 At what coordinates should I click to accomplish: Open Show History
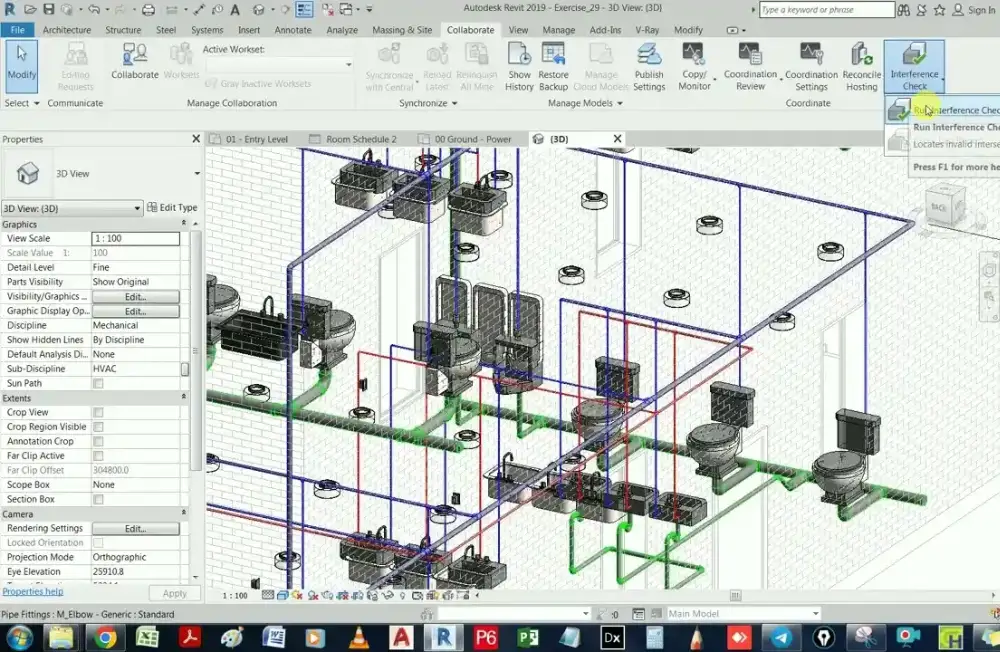click(x=519, y=67)
